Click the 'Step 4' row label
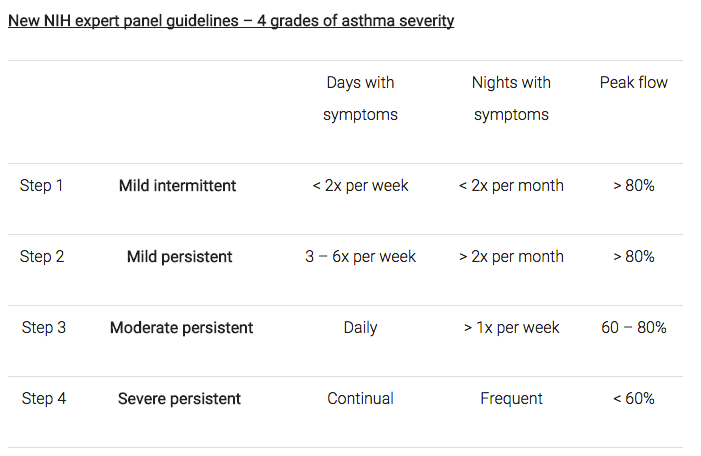Viewport: 701px width, 456px height. (x=44, y=399)
